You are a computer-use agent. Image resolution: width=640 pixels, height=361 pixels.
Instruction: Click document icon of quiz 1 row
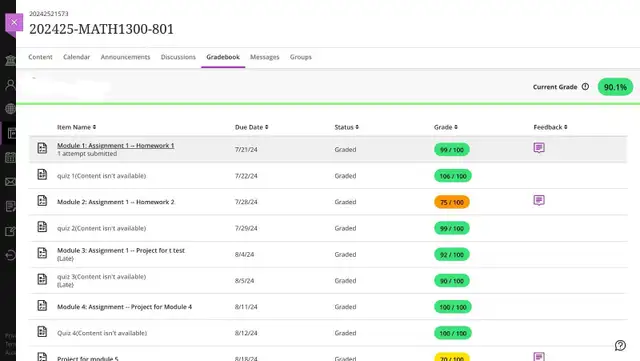point(42,174)
